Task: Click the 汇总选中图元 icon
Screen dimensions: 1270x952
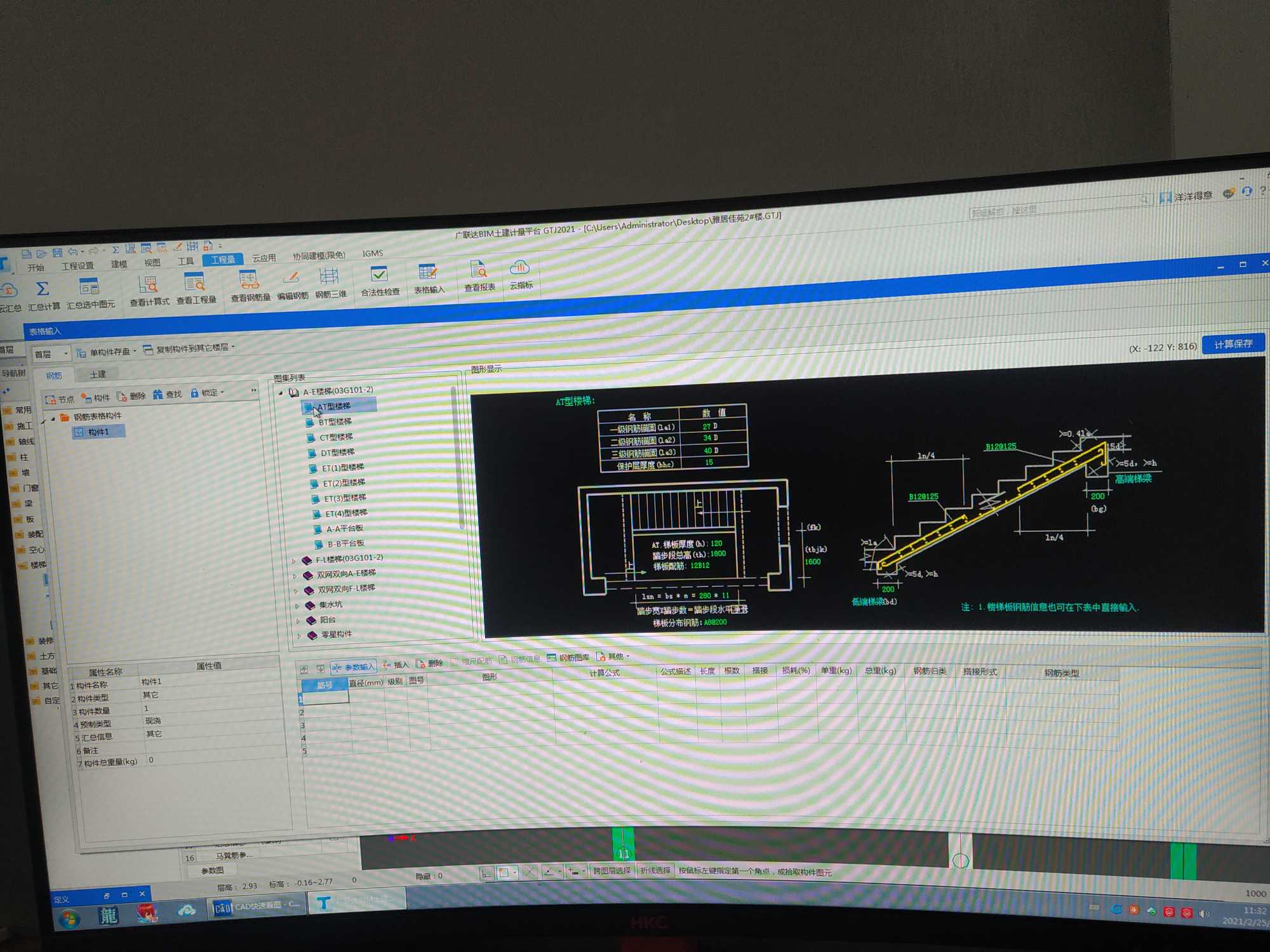Action: tap(90, 287)
